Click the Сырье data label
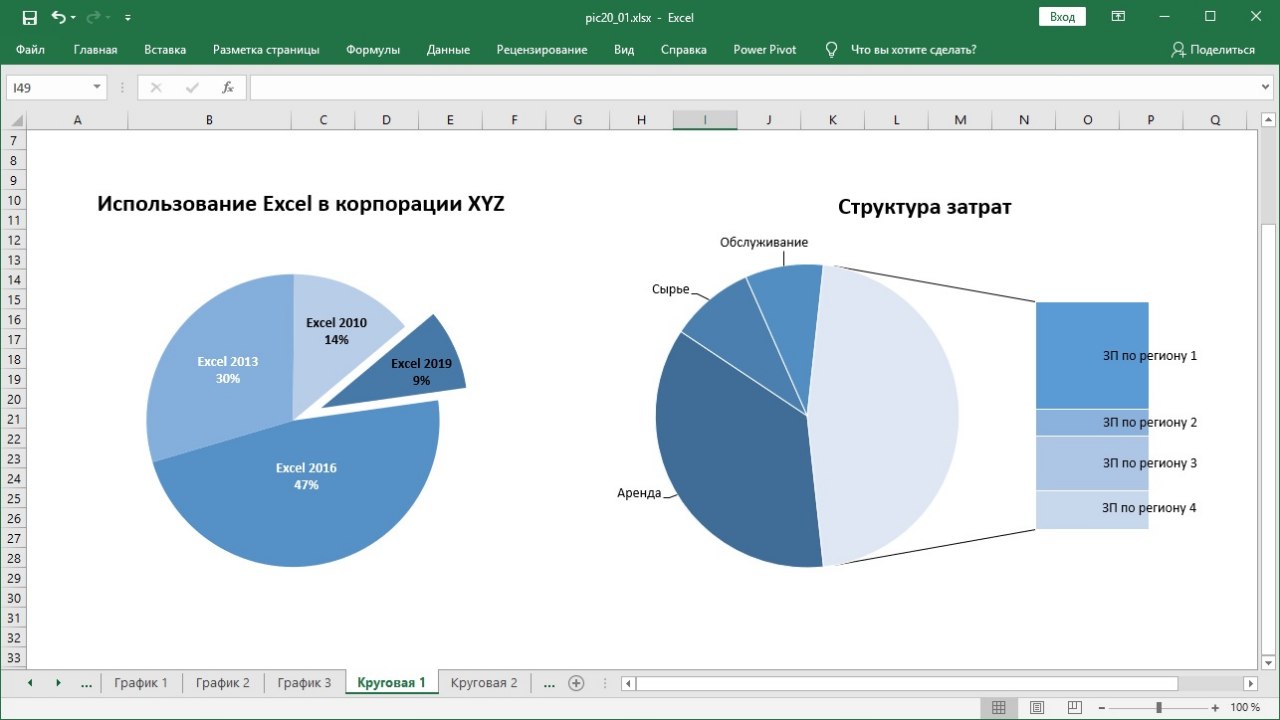 (x=670, y=289)
